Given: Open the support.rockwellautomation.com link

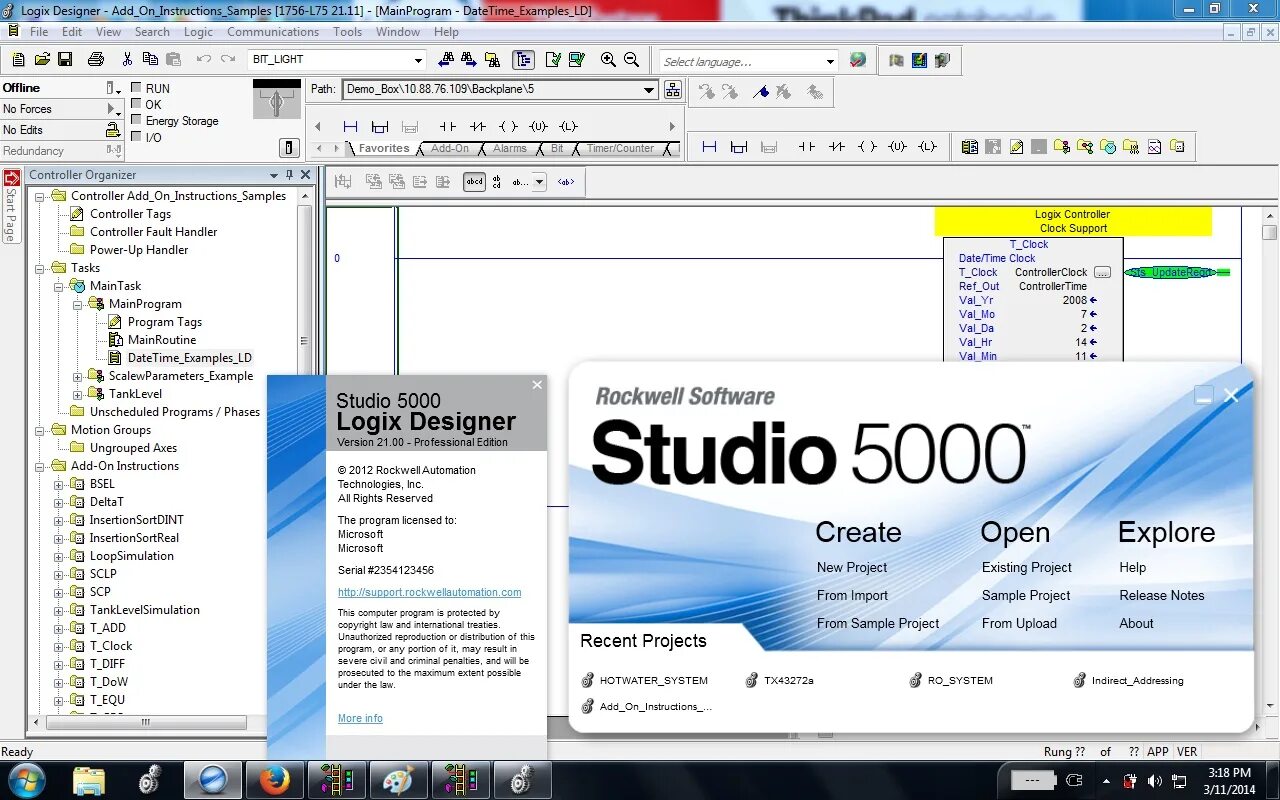Looking at the screenshot, I should click(429, 592).
